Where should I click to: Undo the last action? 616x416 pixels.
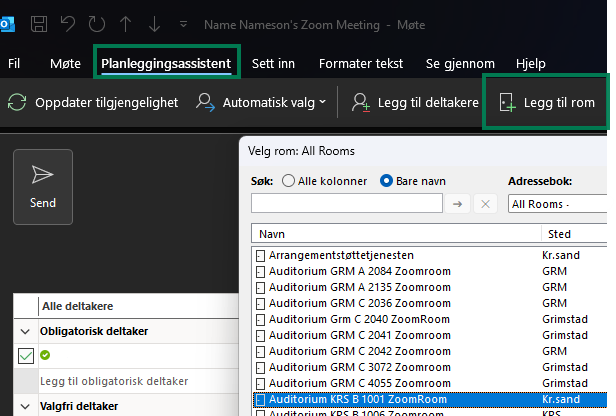68,24
